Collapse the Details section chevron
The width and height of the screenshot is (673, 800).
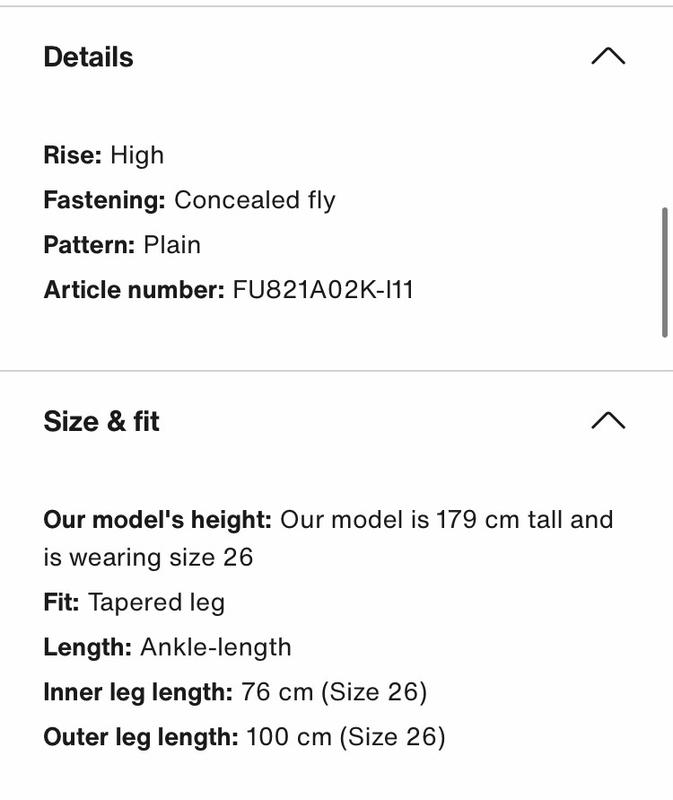pyautogui.click(x=608, y=56)
